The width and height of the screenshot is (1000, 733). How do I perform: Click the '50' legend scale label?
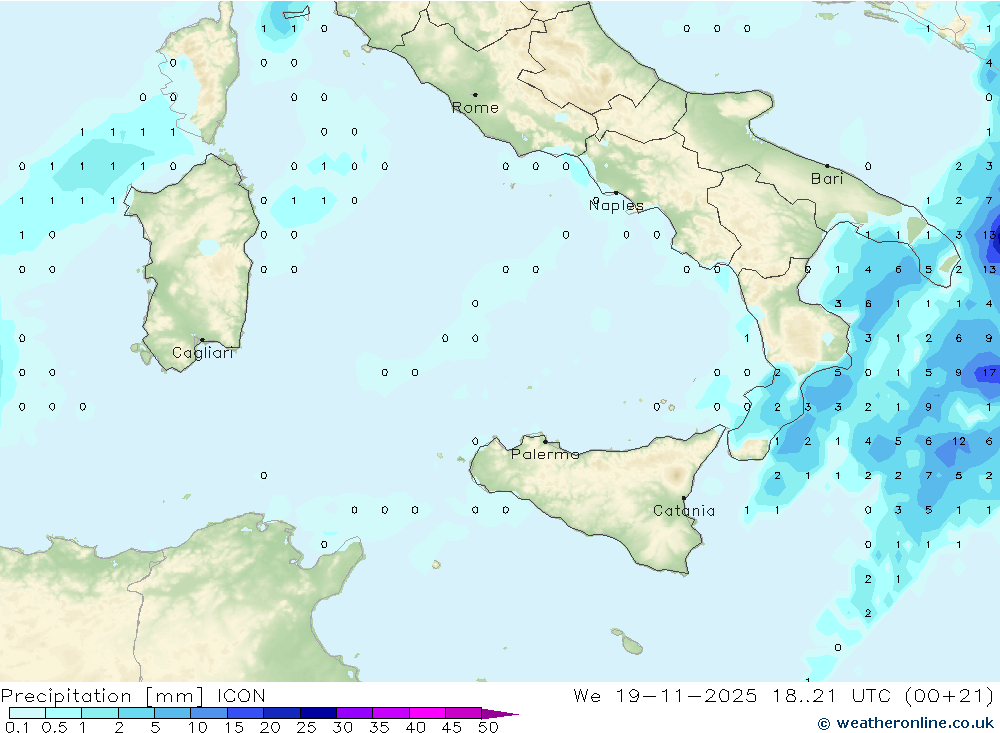point(489,727)
